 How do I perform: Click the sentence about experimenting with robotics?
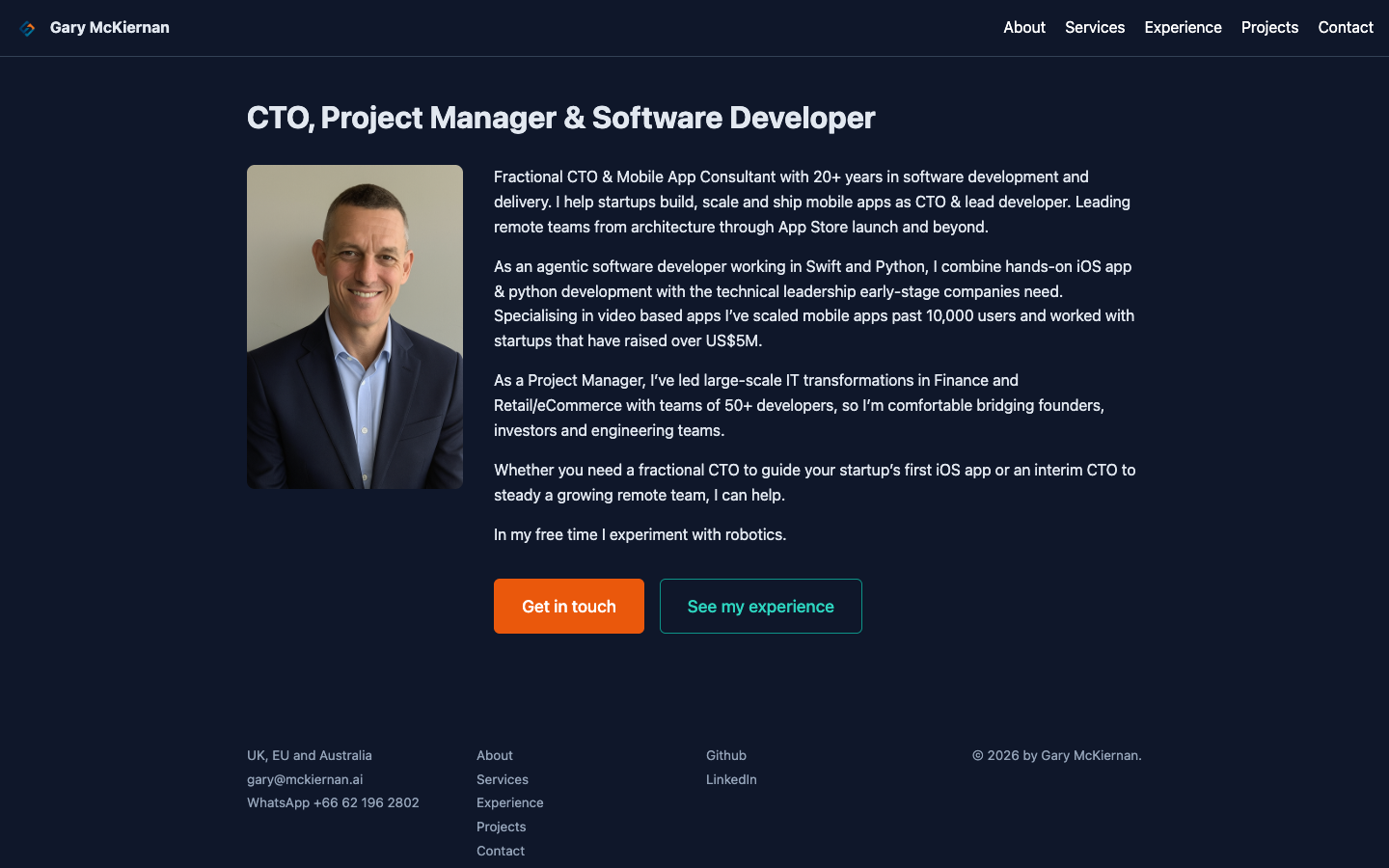(x=640, y=534)
